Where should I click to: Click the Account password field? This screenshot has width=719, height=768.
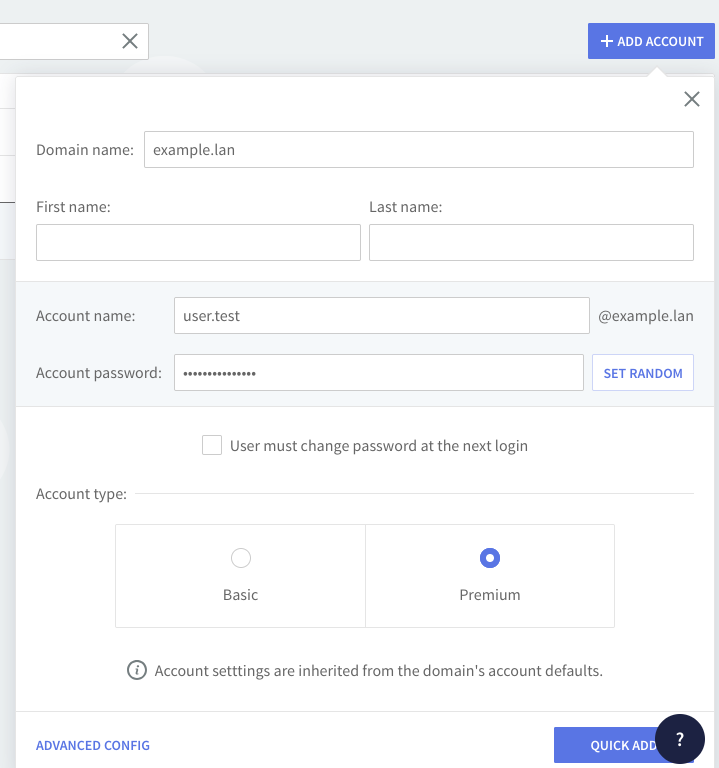click(378, 373)
